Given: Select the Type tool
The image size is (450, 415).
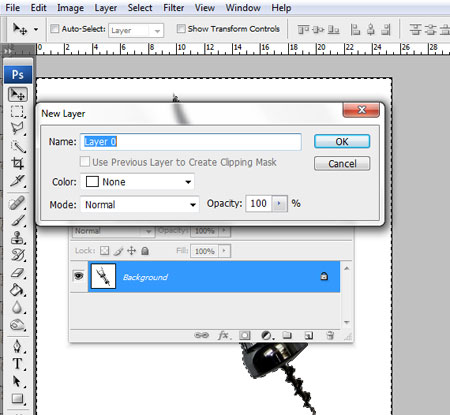Looking at the screenshot, I should tap(17, 364).
